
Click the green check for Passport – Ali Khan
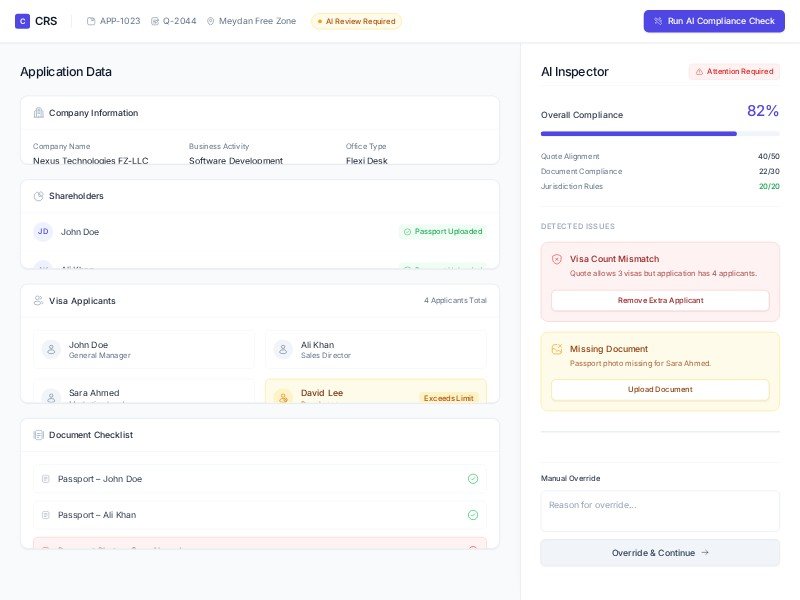pos(473,515)
